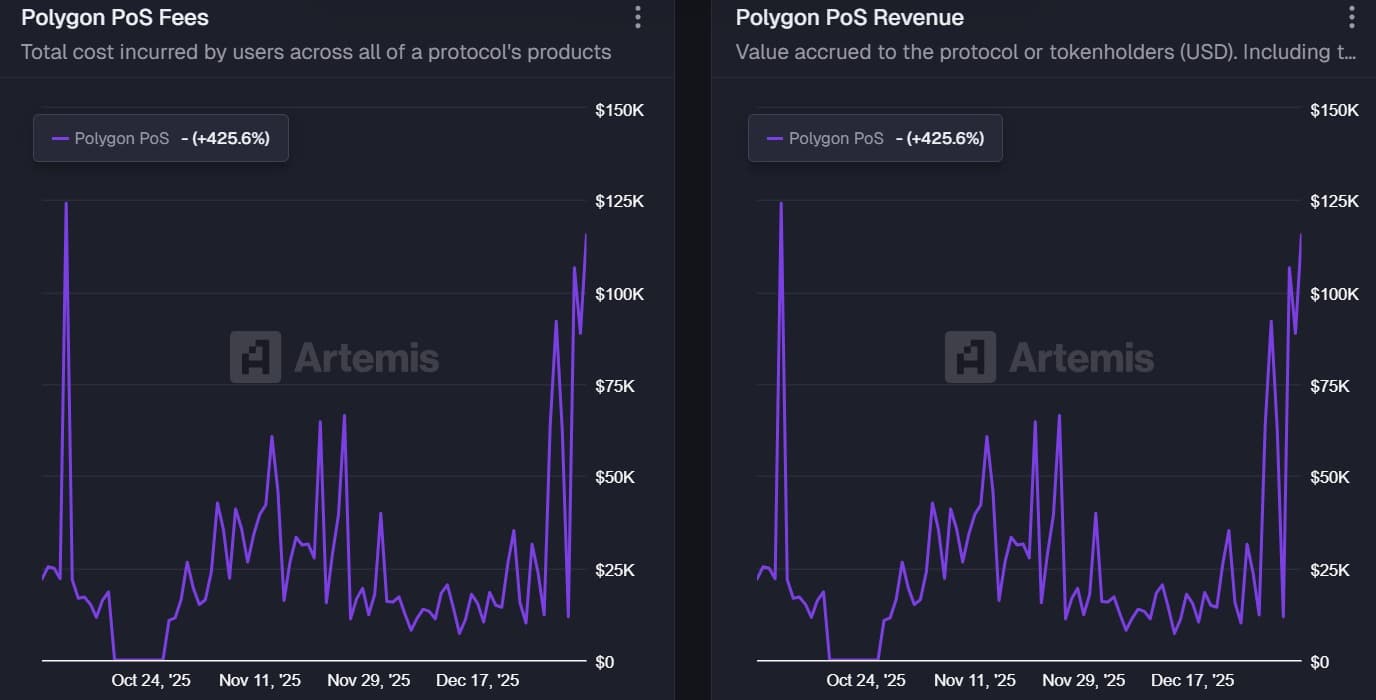1376x700 pixels.
Task: Click the Artemis watermark on the Revenue chart
Action: tap(1050, 358)
